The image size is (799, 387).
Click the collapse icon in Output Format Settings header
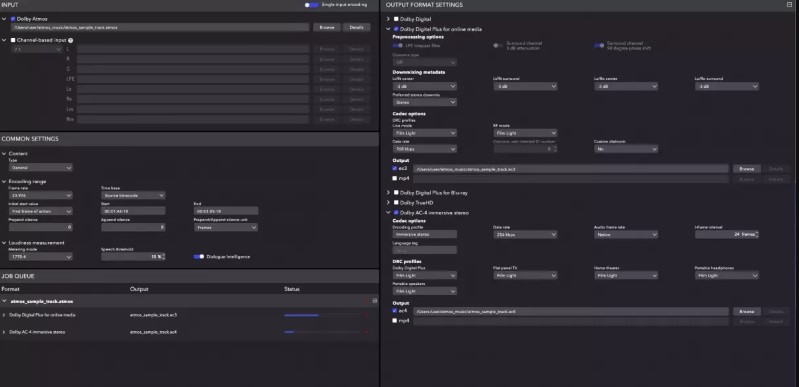coord(789,5)
